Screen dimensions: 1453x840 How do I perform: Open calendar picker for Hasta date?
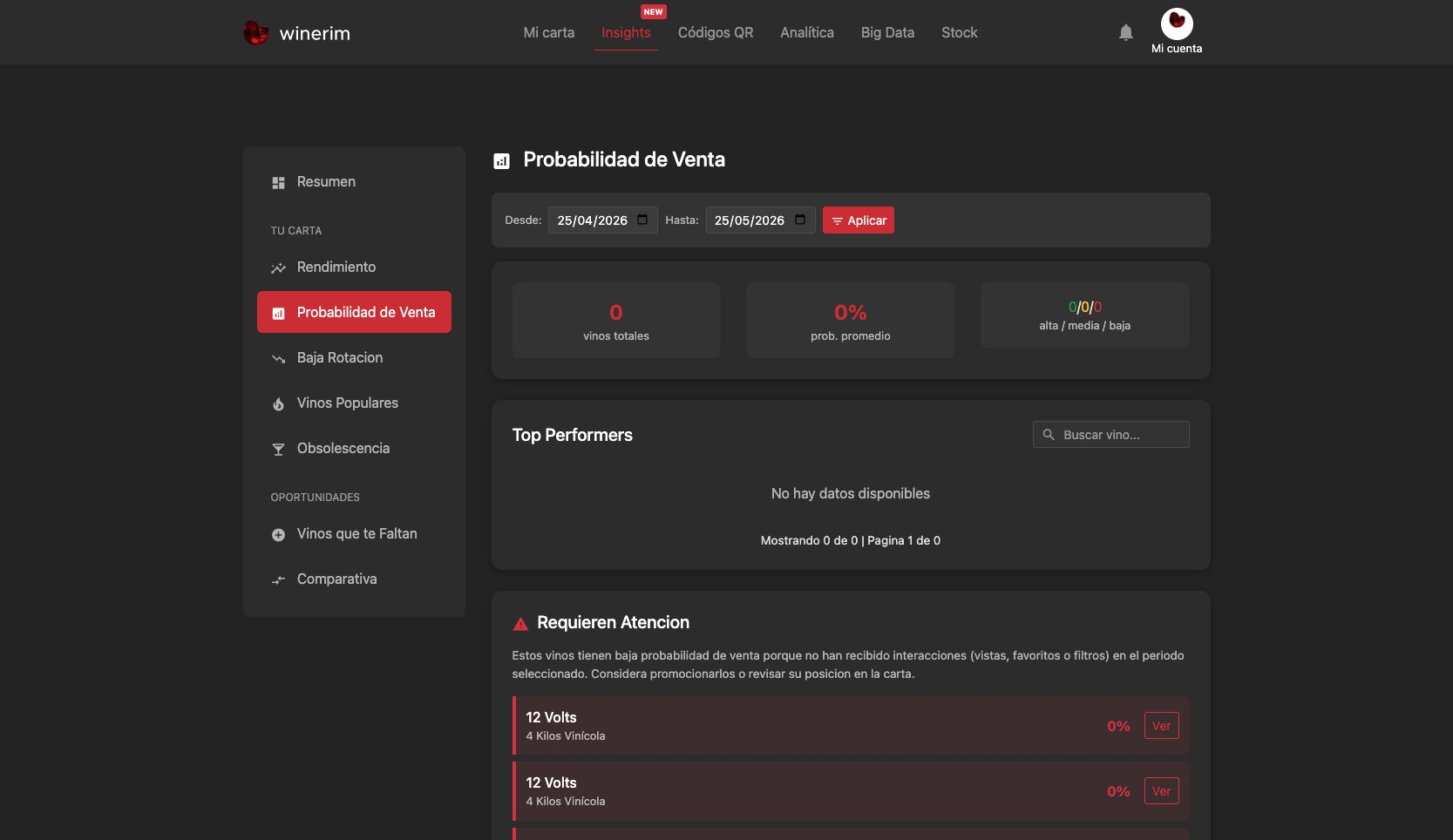click(x=800, y=220)
